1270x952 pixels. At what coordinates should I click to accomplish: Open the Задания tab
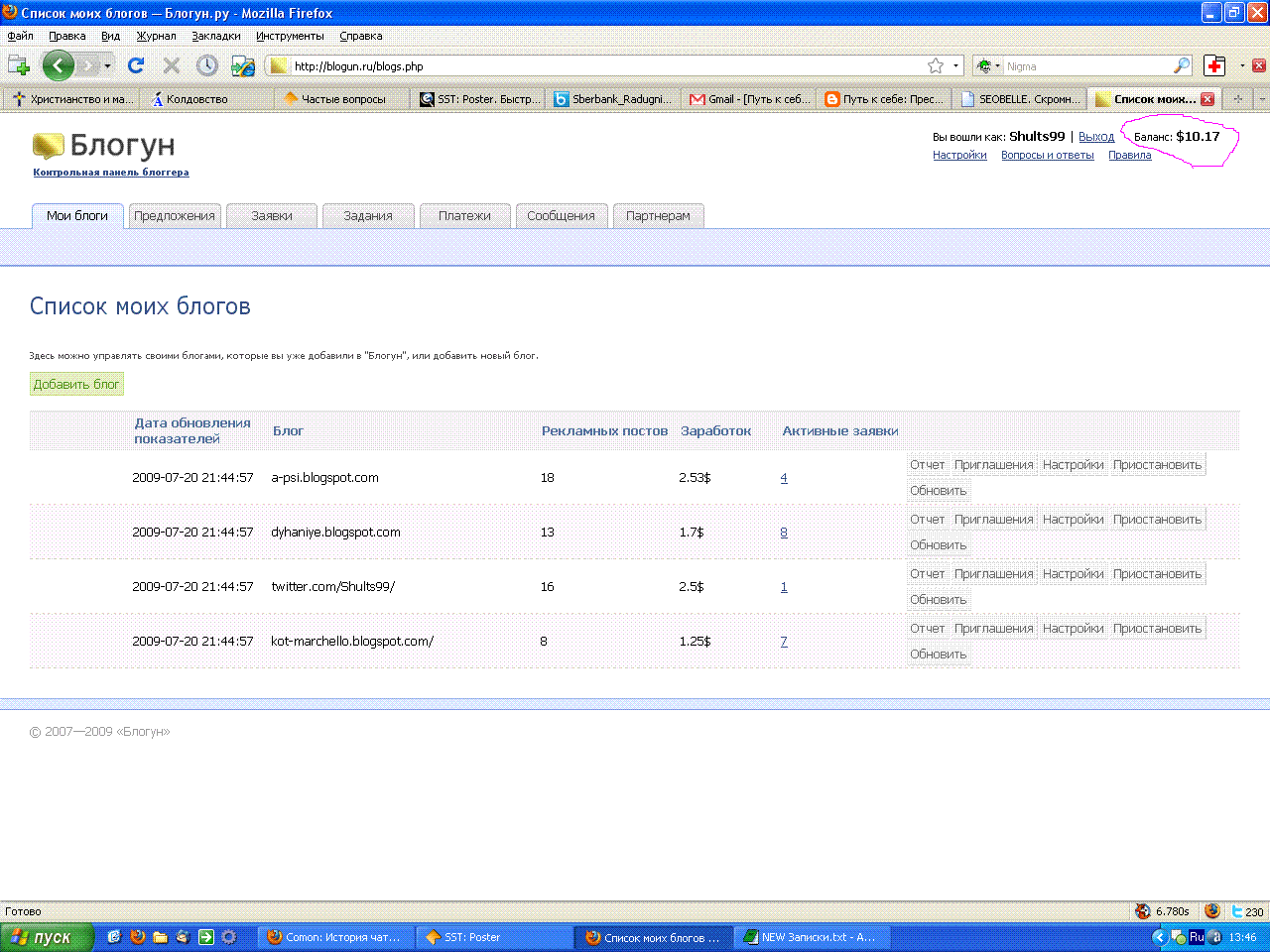[x=368, y=216]
